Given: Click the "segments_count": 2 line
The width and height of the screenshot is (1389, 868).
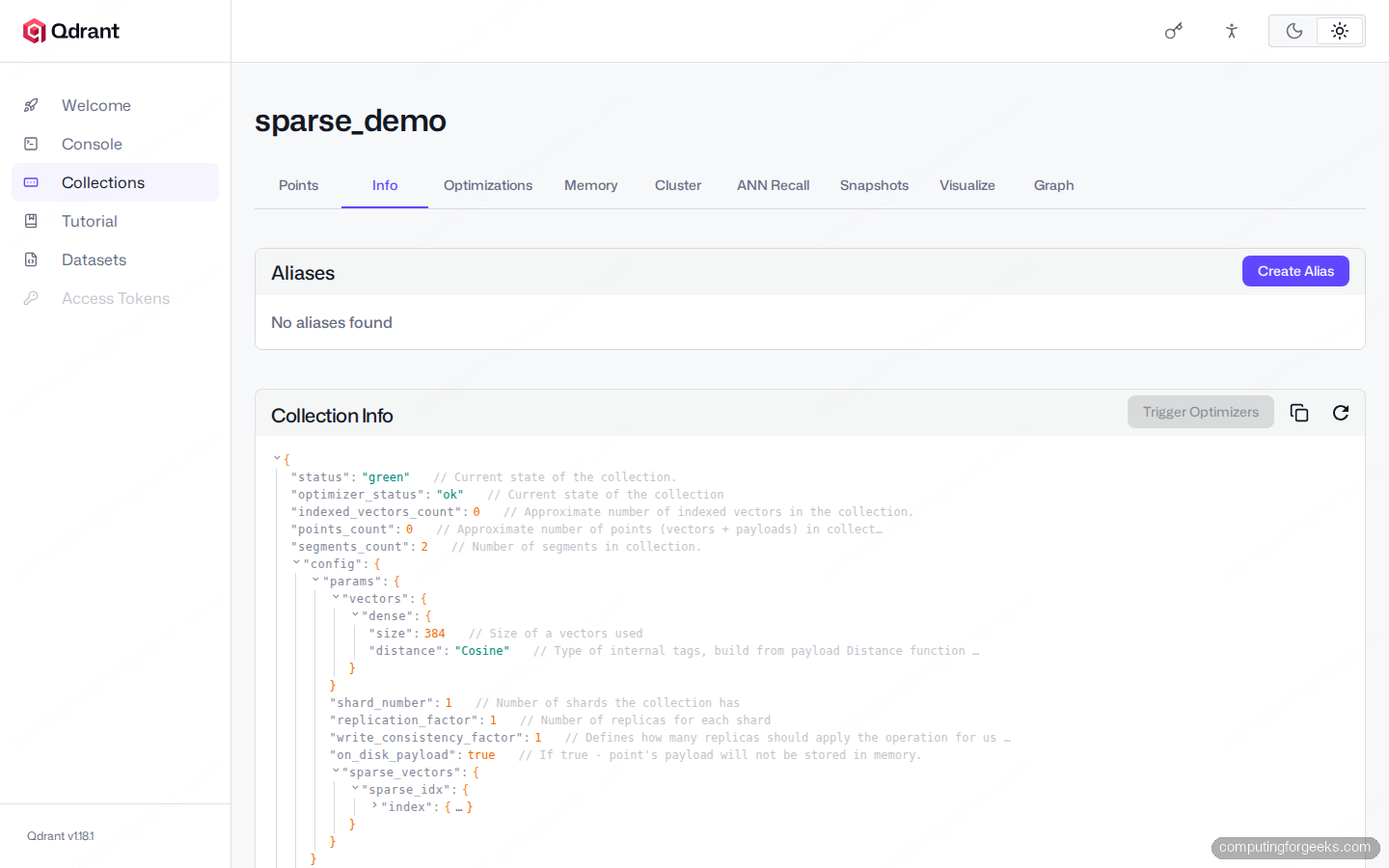Looking at the screenshot, I should (x=360, y=547).
